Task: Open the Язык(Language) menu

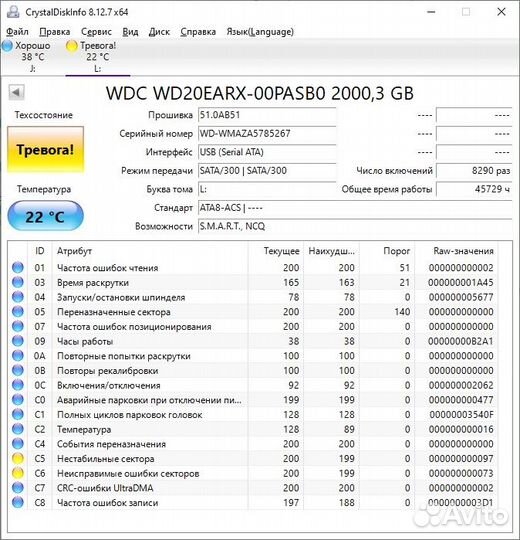Action: (x=260, y=32)
